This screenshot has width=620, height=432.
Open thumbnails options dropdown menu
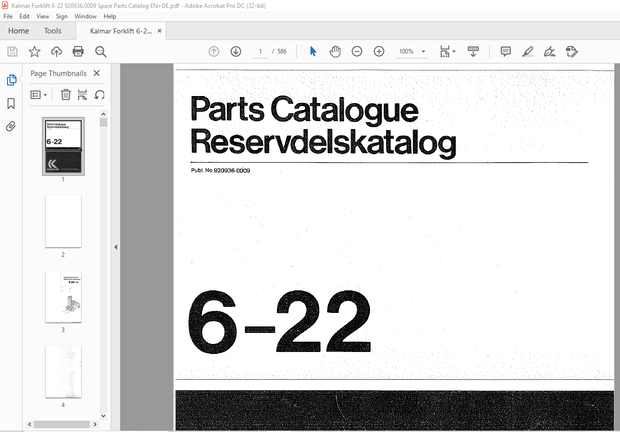click(39, 95)
